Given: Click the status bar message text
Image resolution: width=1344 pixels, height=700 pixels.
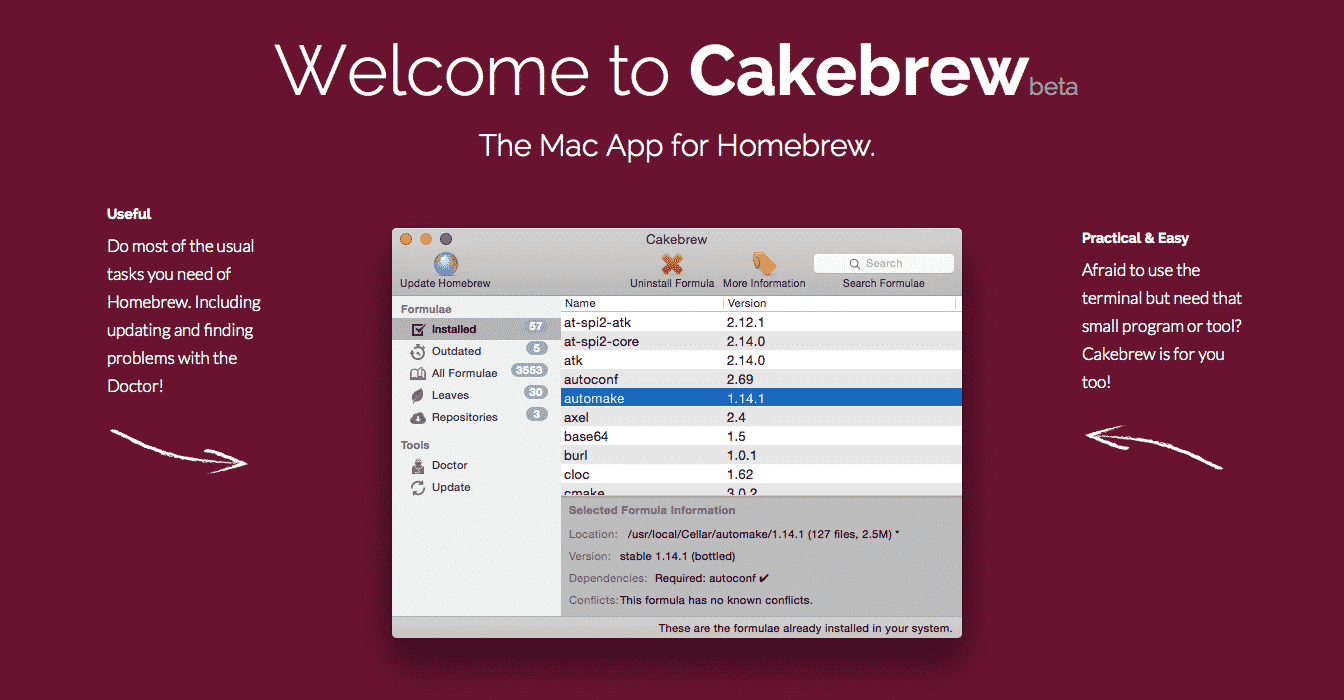Looking at the screenshot, I should coord(805,629).
